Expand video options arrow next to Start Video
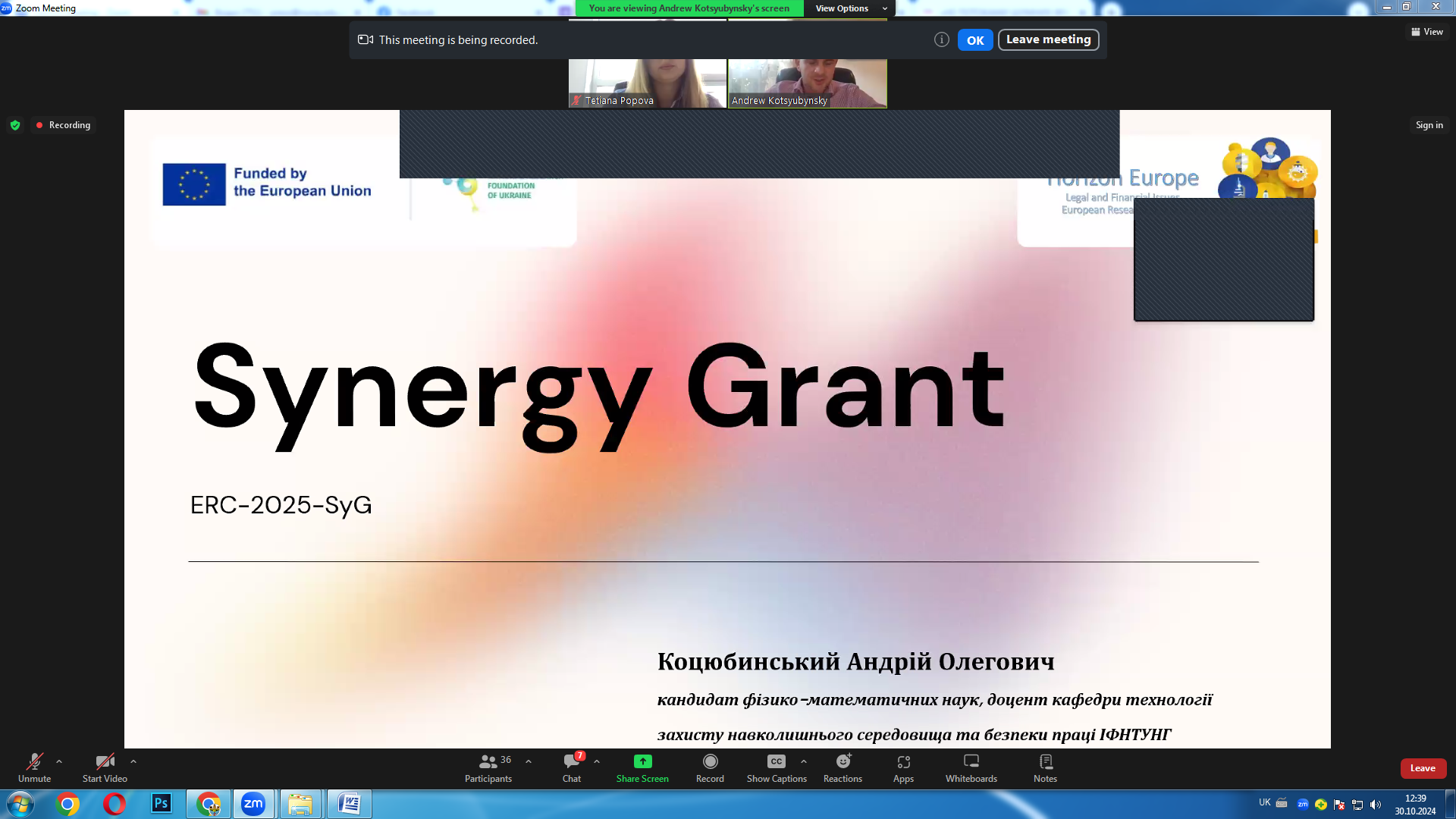 (x=133, y=761)
